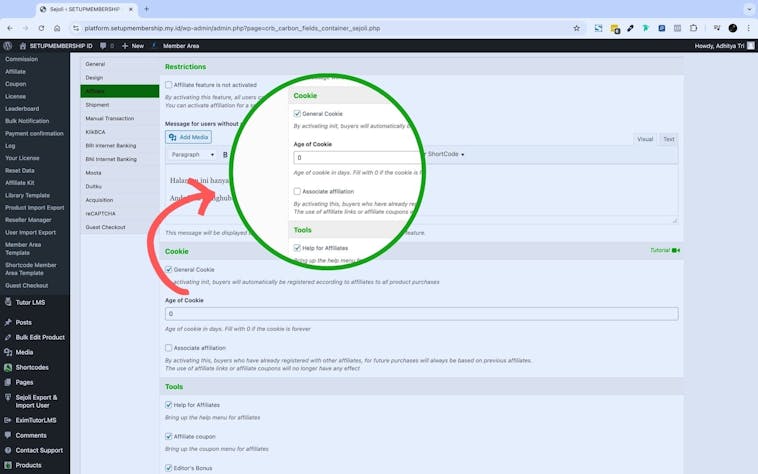The height and width of the screenshot is (474, 758).
Task: Click the Posts pin icon in sidebar
Action: click(x=8, y=322)
